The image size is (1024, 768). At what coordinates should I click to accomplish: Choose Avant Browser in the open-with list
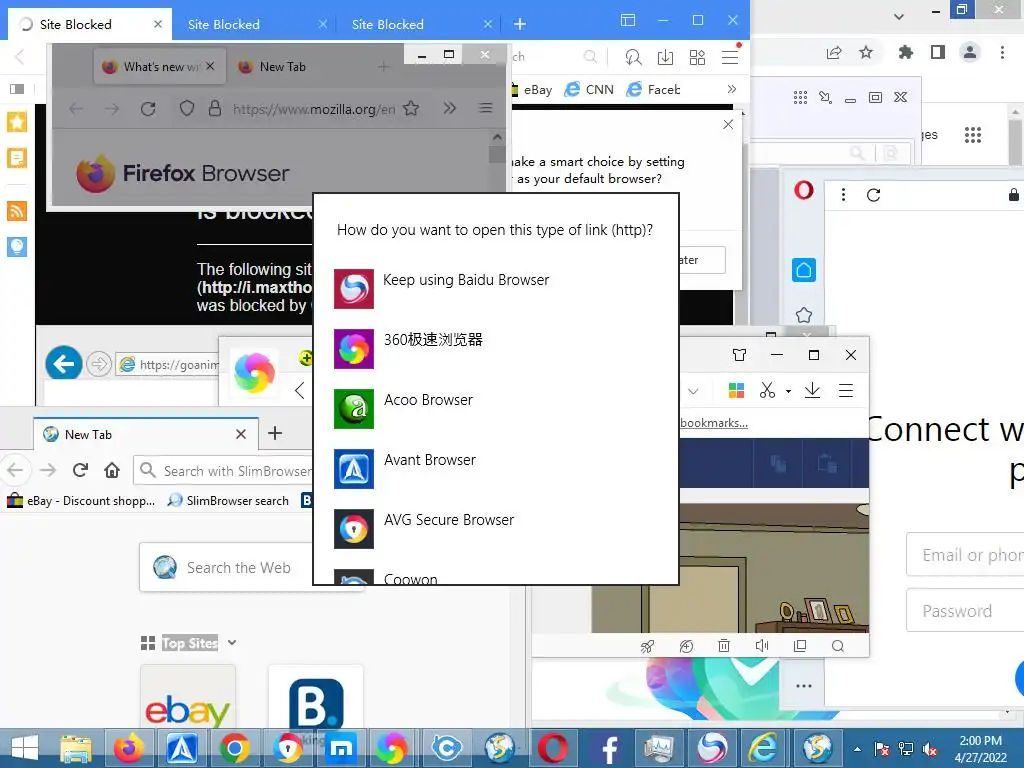[496, 468]
